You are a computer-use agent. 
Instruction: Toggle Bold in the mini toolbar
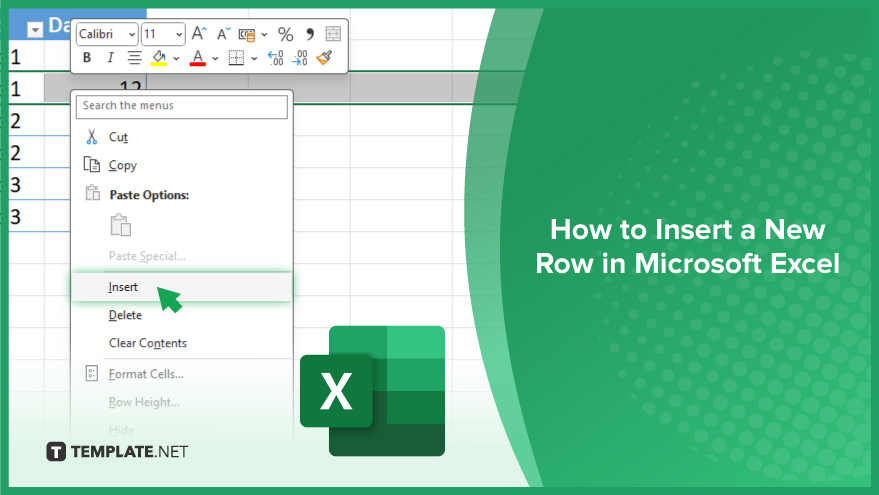click(87, 58)
